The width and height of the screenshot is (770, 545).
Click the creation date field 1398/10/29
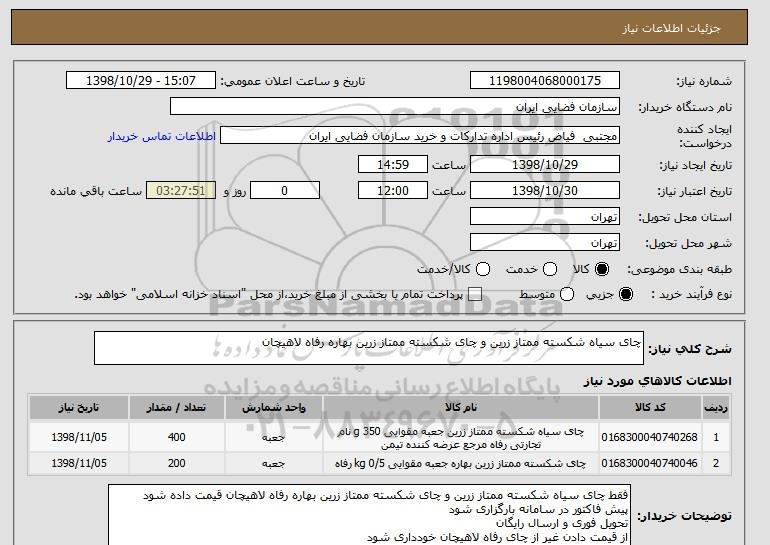tap(545, 164)
